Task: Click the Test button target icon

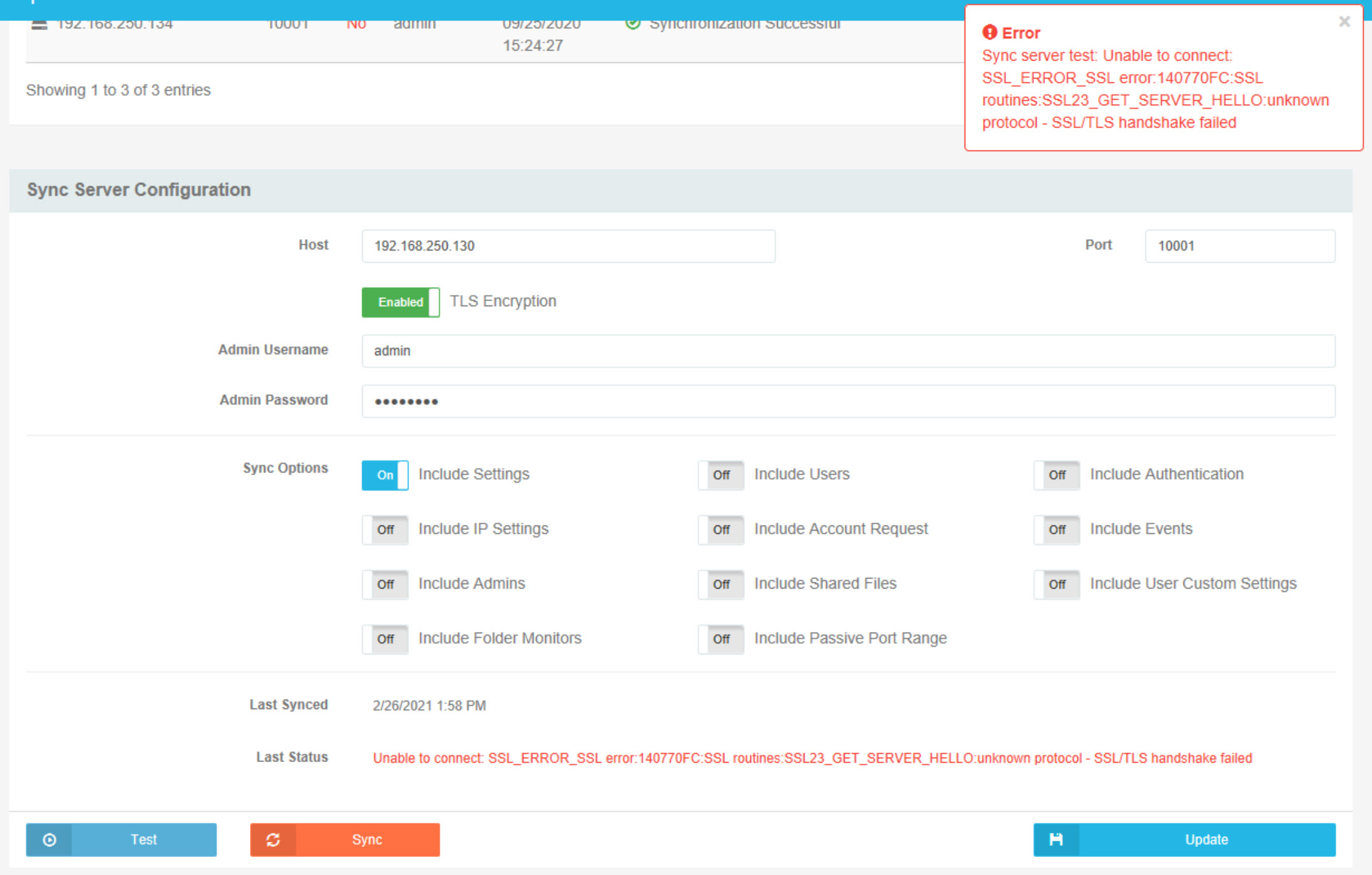Action: point(49,840)
